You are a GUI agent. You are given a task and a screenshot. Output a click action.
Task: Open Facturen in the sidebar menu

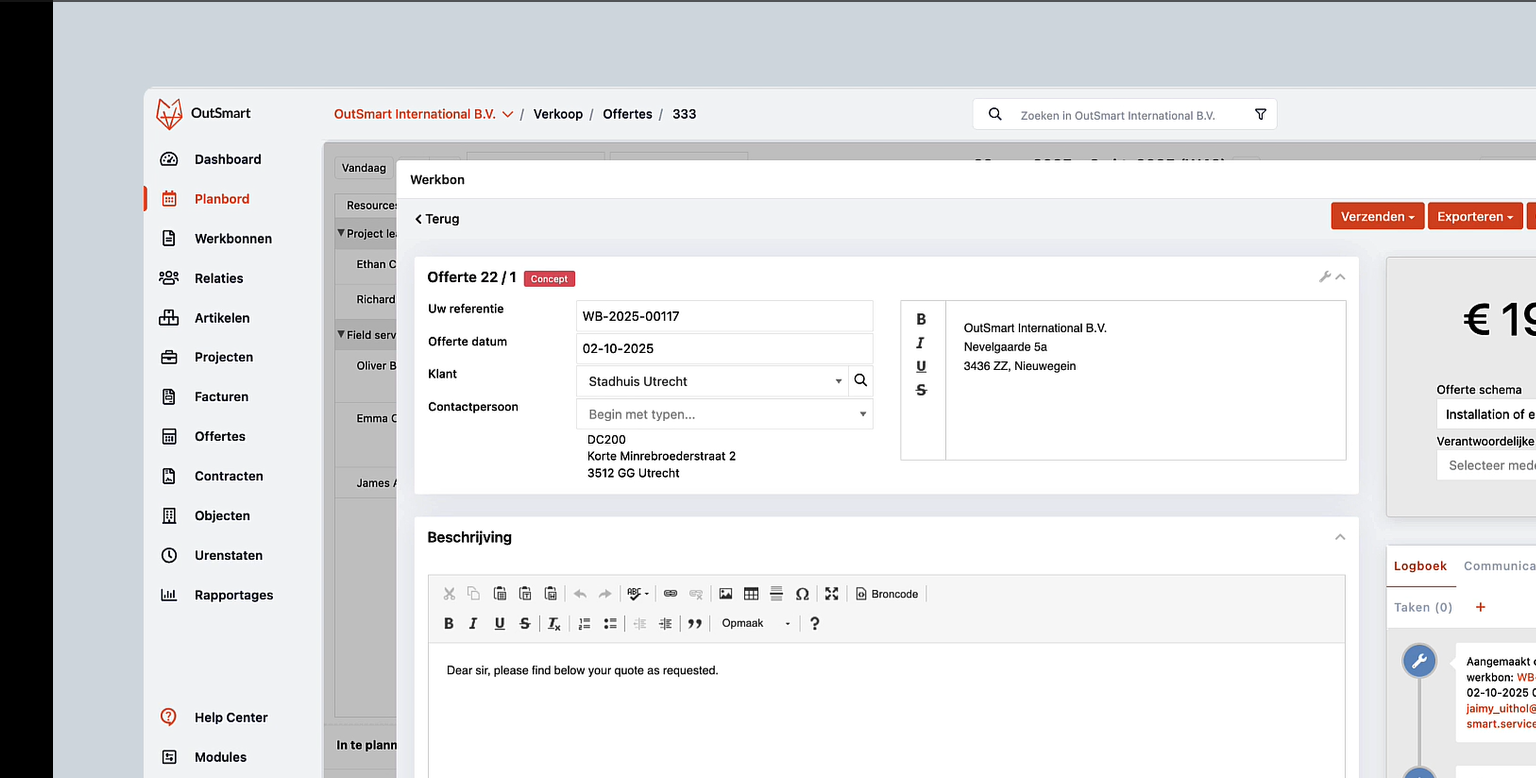coord(221,397)
